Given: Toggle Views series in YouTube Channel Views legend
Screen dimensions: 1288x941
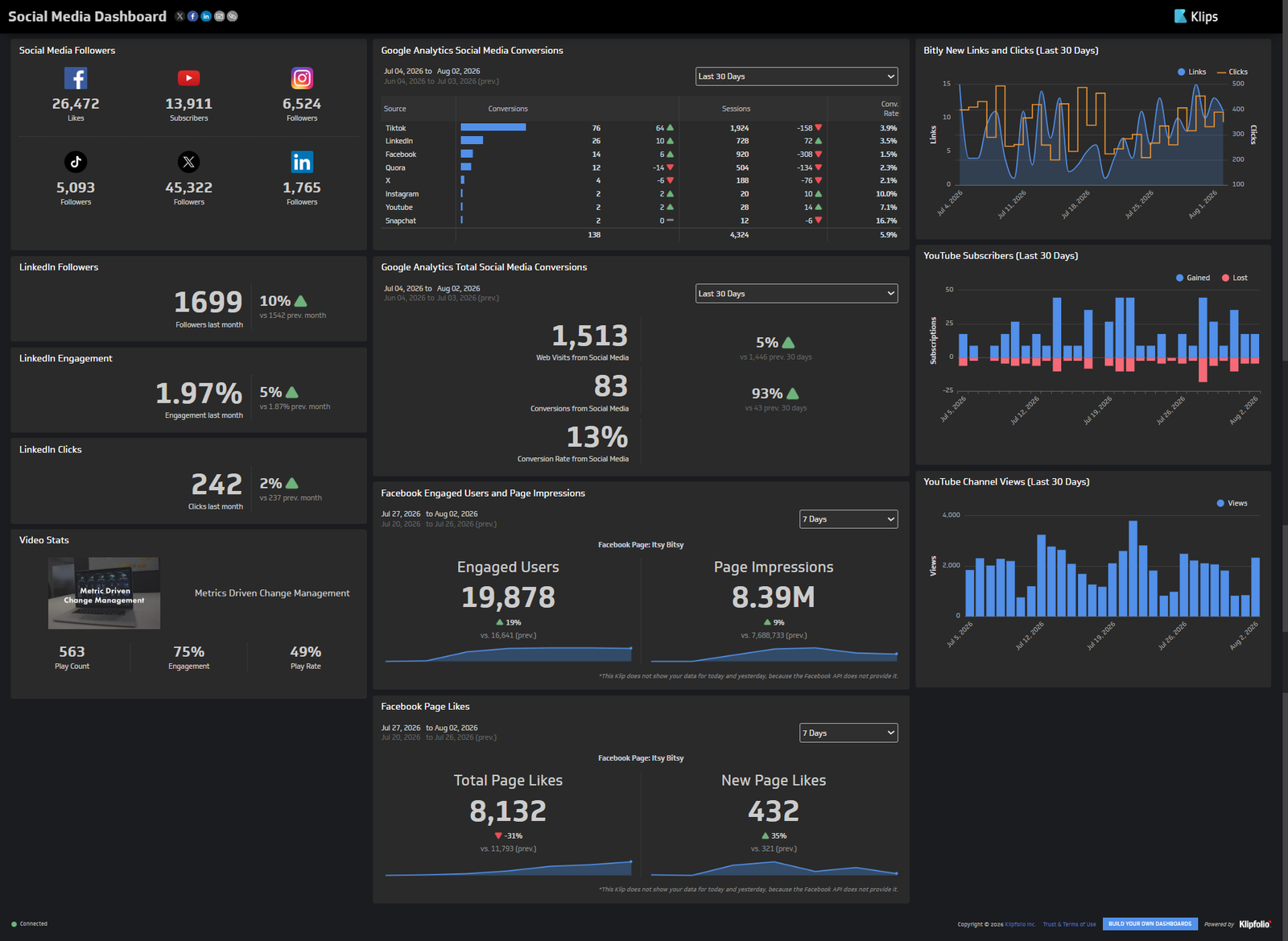Looking at the screenshot, I should click(x=1232, y=503).
